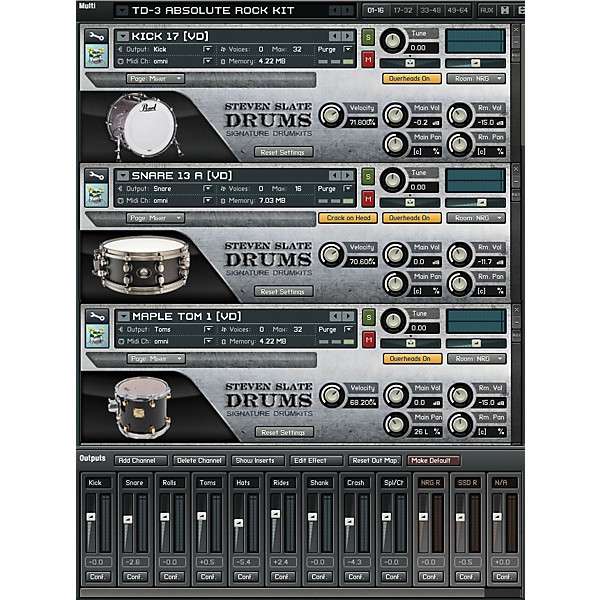Click the drum kit icon of Maple Tom 1
Image resolution: width=600 pixels, height=600 pixels.
pyautogui.click(x=97, y=336)
